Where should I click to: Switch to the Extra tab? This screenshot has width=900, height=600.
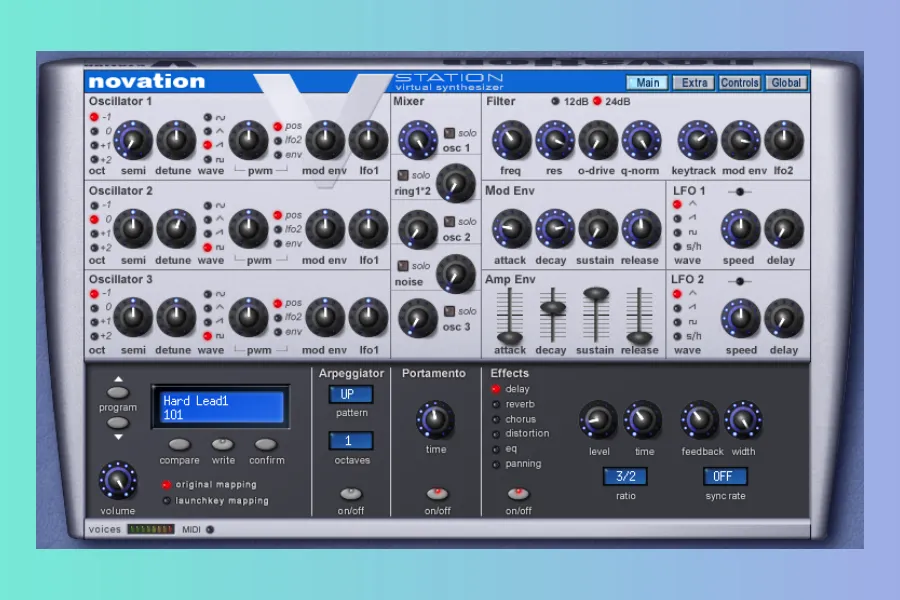pos(694,83)
